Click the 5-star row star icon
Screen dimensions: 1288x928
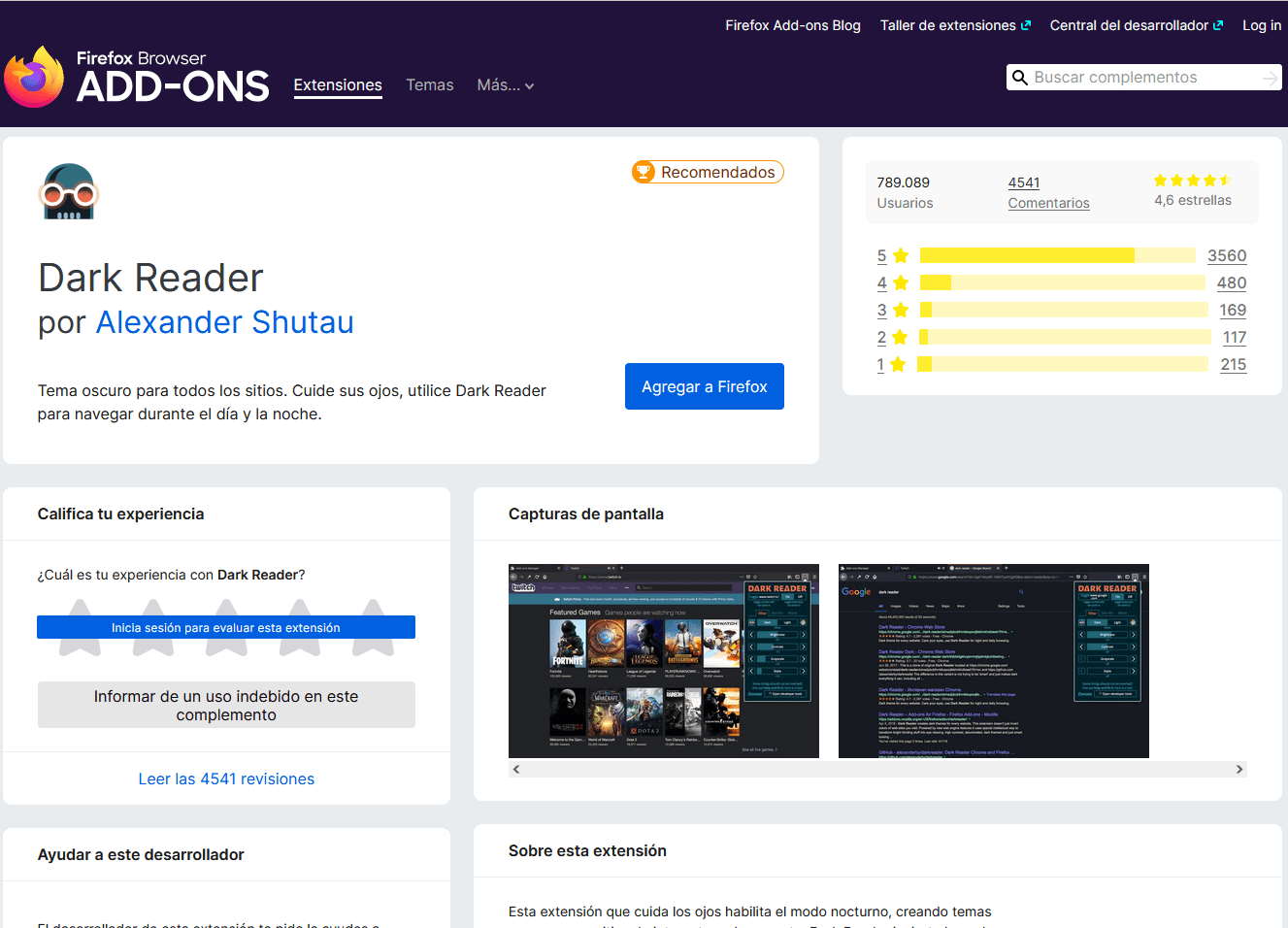(x=899, y=255)
